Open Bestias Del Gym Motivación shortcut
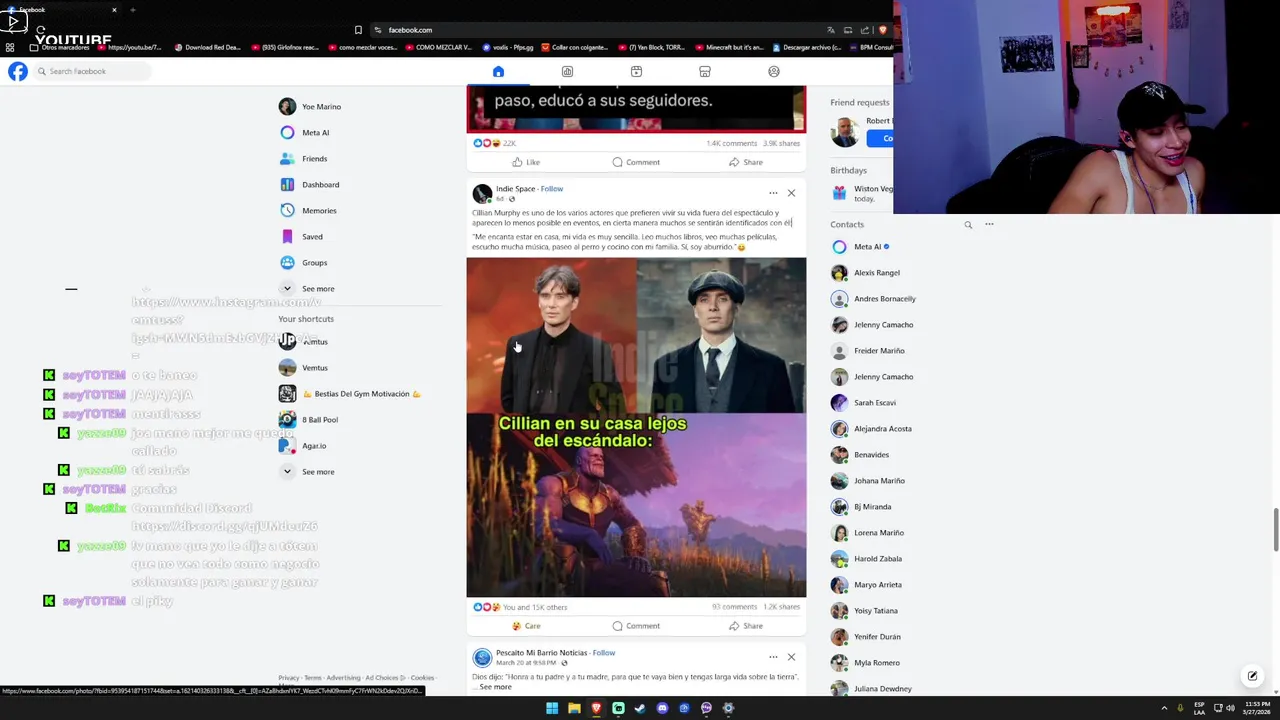1280x720 pixels. point(360,393)
